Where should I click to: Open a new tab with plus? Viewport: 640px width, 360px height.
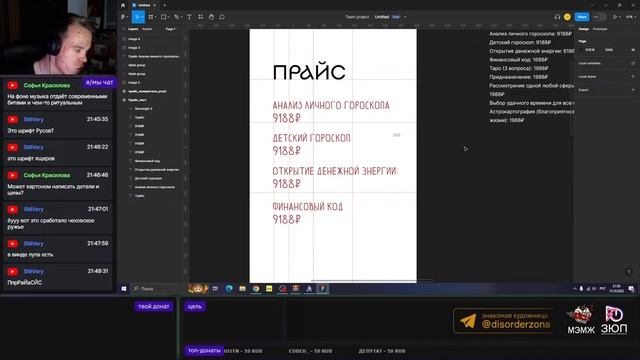point(164,5)
